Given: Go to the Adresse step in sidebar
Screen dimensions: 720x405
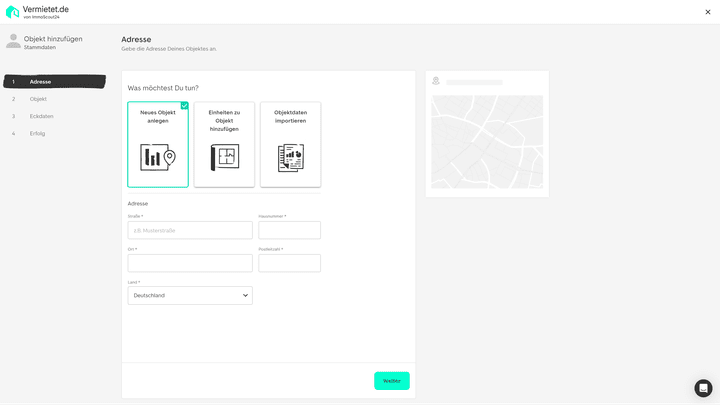Looking at the screenshot, I should [x=40, y=82].
